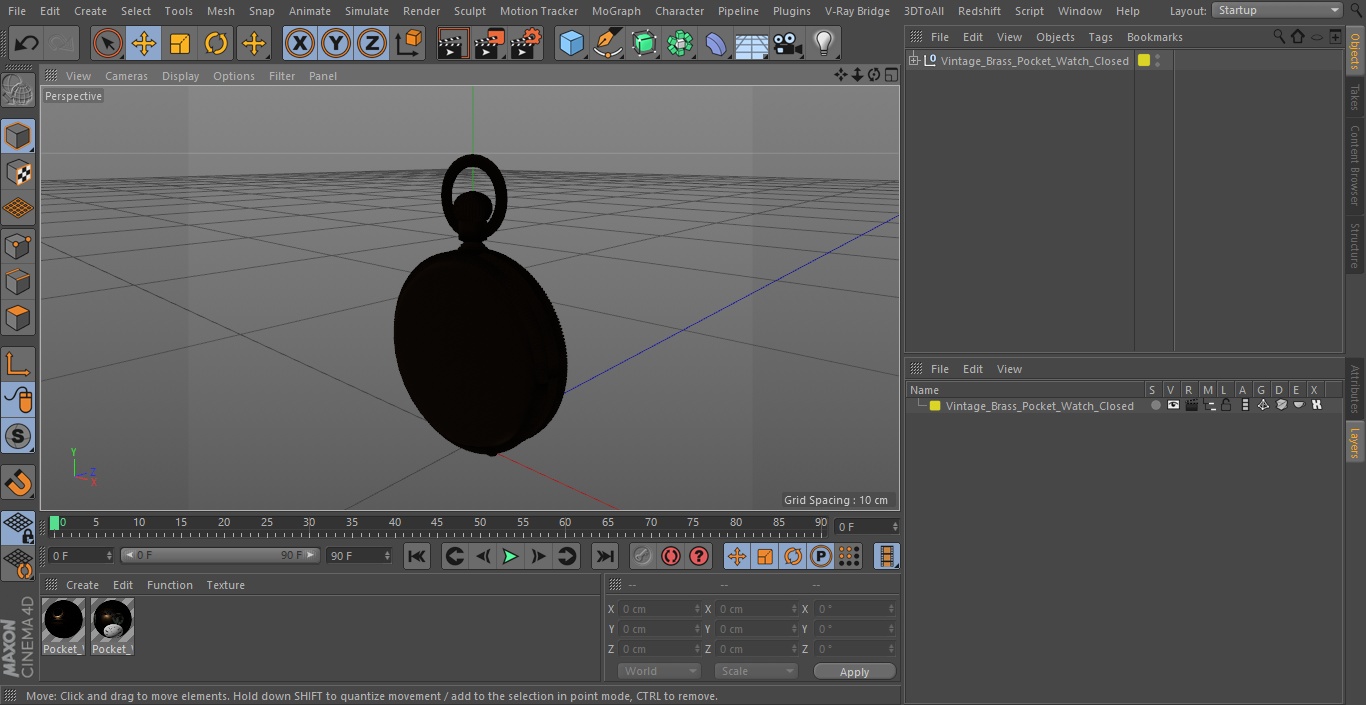Open the Scale mode dropdown
1366x705 pixels.
point(756,671)
